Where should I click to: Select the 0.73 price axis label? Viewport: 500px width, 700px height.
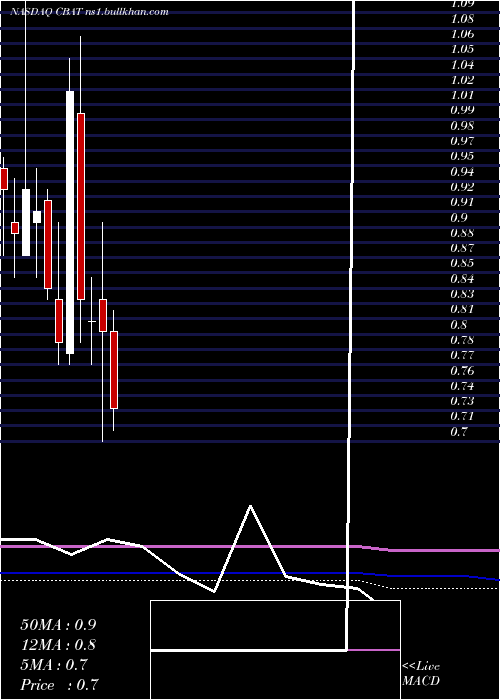pyautogui.click(x=462, y=401)
